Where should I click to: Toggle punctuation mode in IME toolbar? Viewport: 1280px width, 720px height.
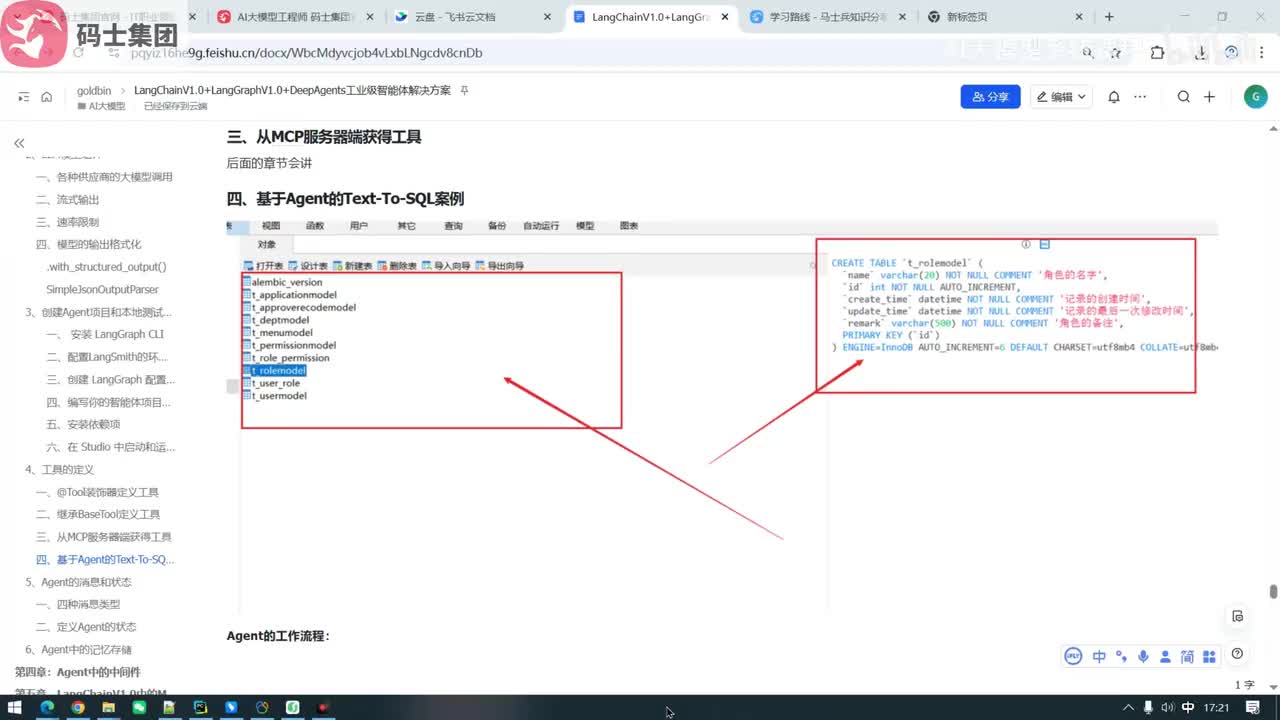(1121, 656)
